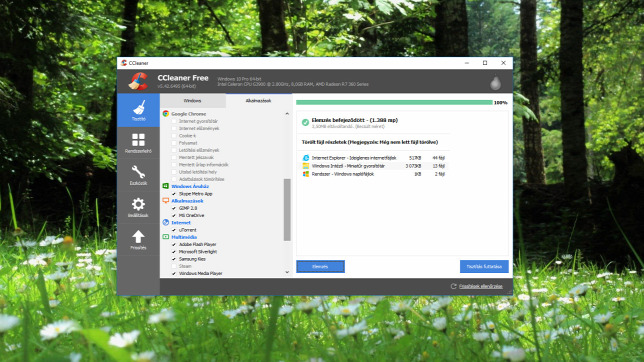Viewport: 644px width, 362px height.
Task: Click the Rendszer Windows flag icon in results
Action: [306, 174]
